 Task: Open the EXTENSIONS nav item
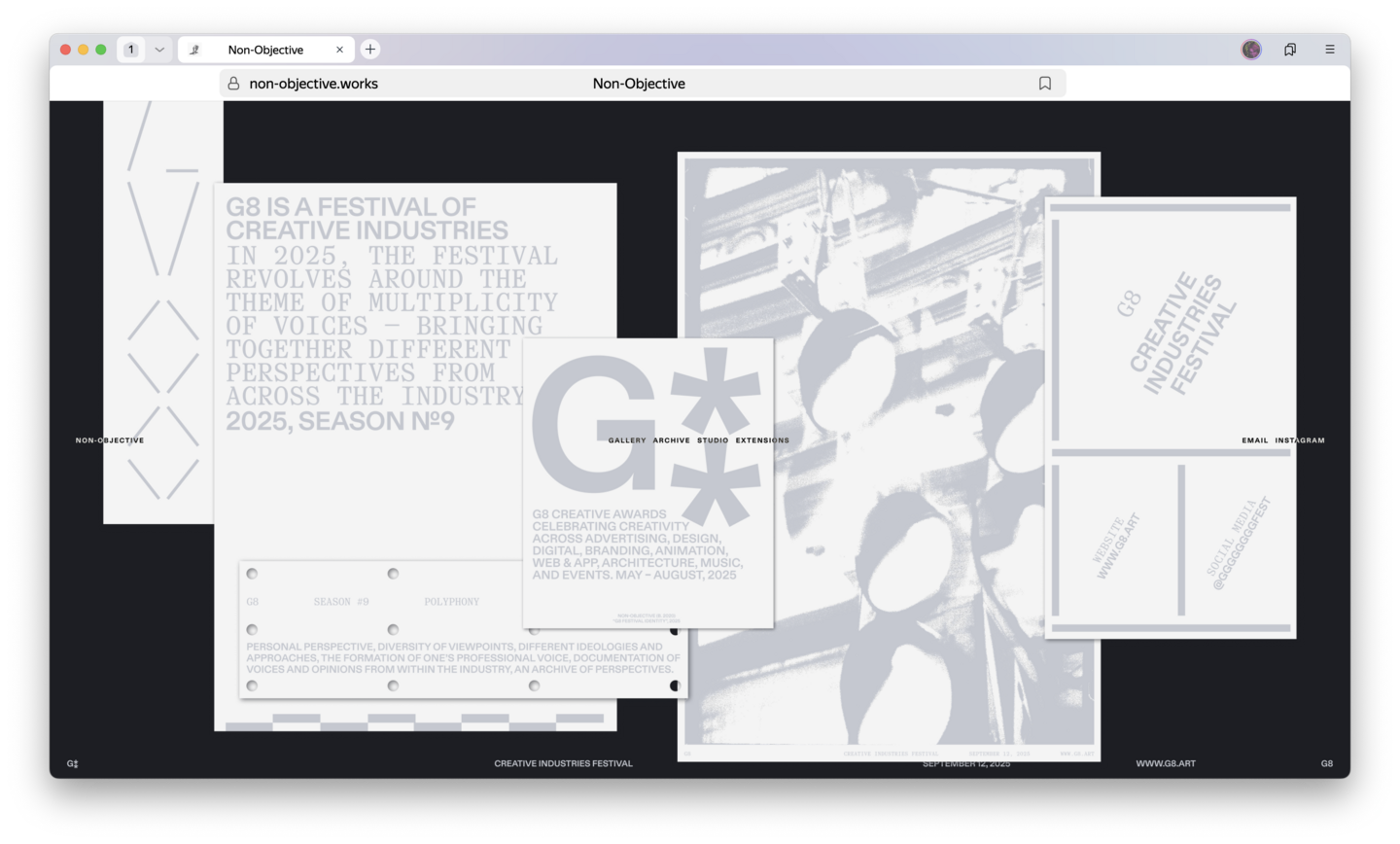(x=762, y=440)
